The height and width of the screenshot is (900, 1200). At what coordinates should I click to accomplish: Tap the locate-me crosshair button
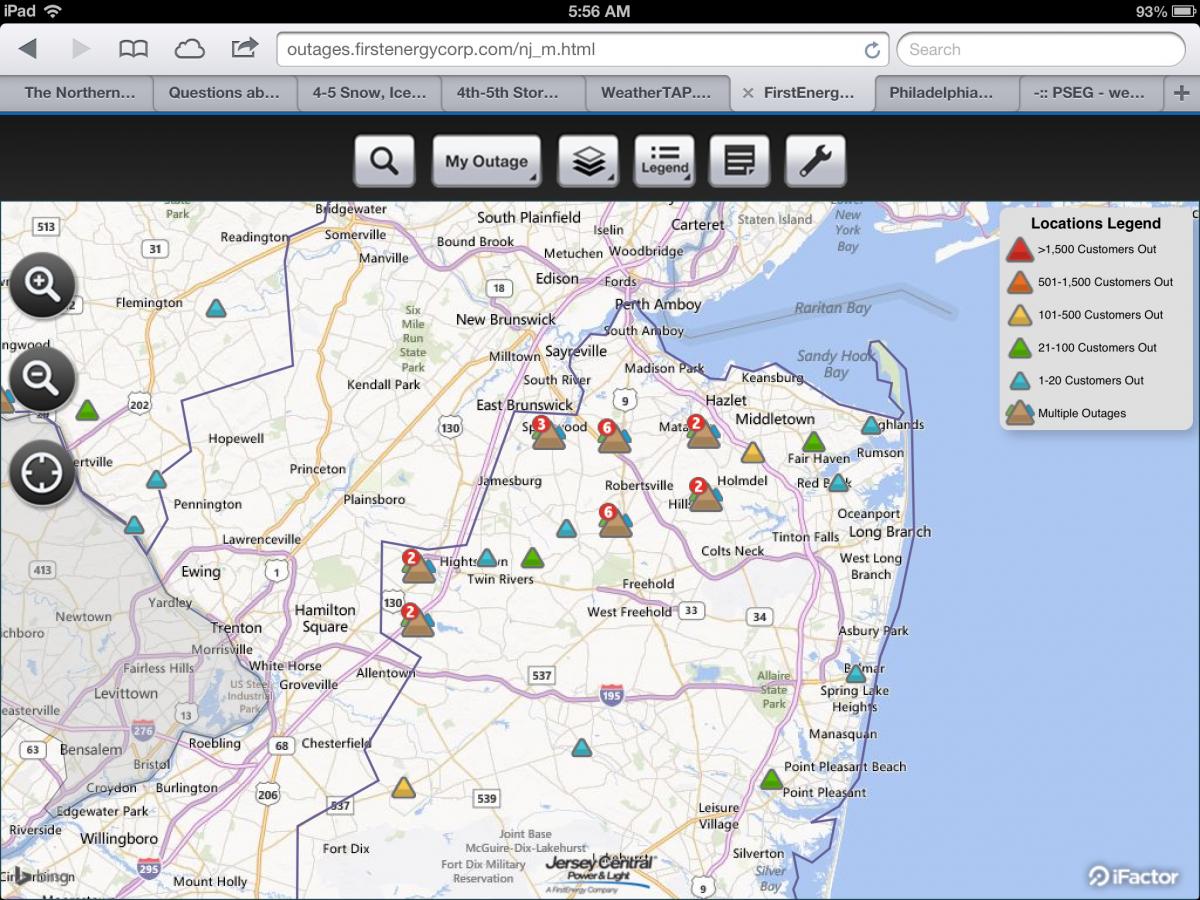[42, 472]
